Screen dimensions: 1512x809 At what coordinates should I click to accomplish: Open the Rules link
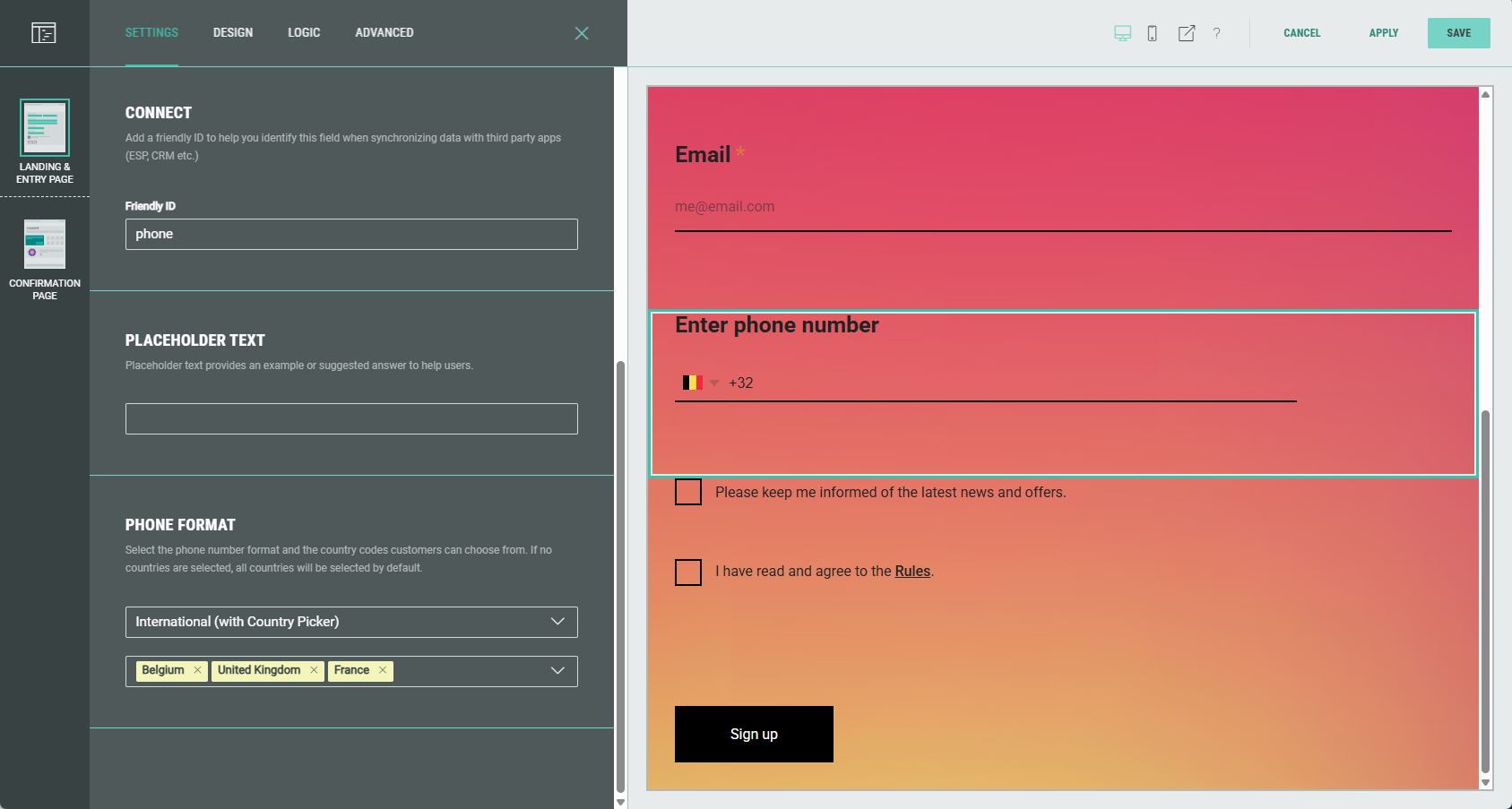912,572
